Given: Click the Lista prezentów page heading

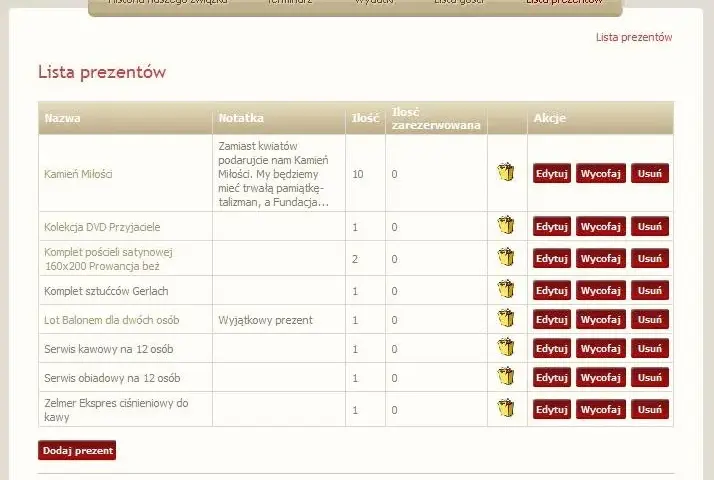Looking at the screenshot, I should (x=102, y=71).
